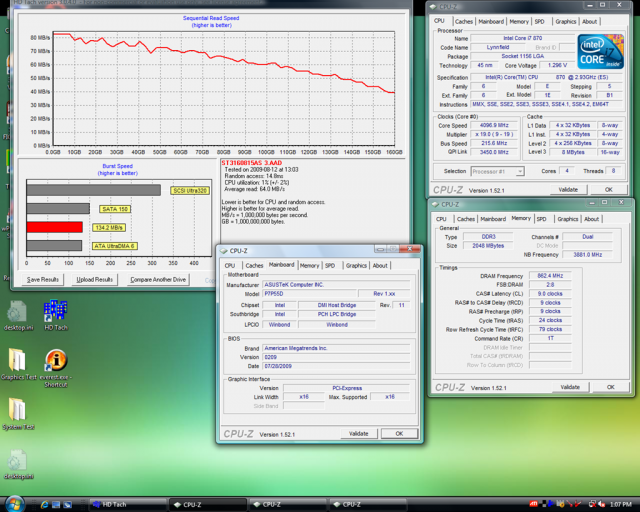Click the ST3160815AS 3.AAD drive name
Image resolution: width=640 pixels, height=512 pixels.
[252, 163]
